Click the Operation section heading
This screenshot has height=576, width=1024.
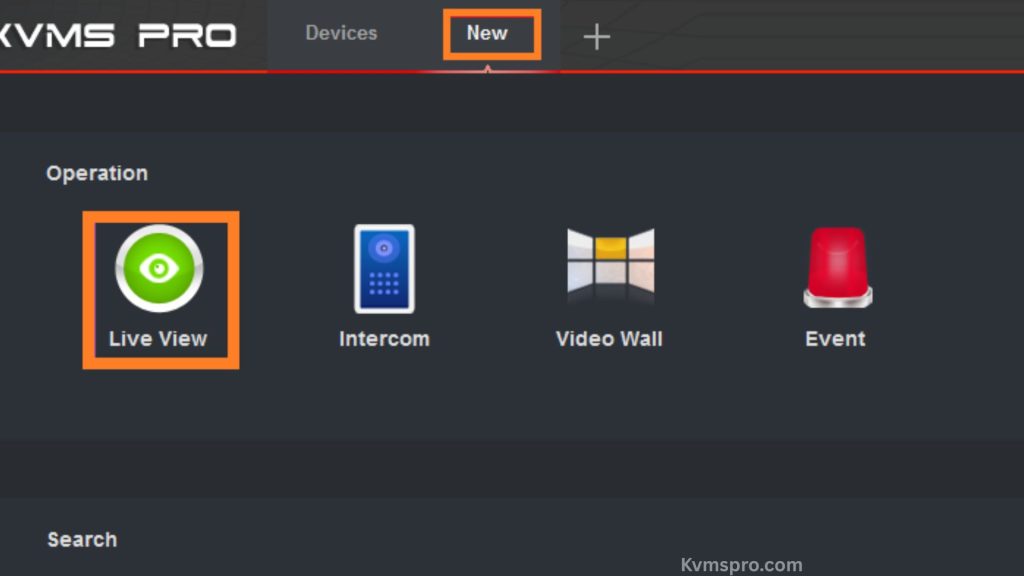97,172
